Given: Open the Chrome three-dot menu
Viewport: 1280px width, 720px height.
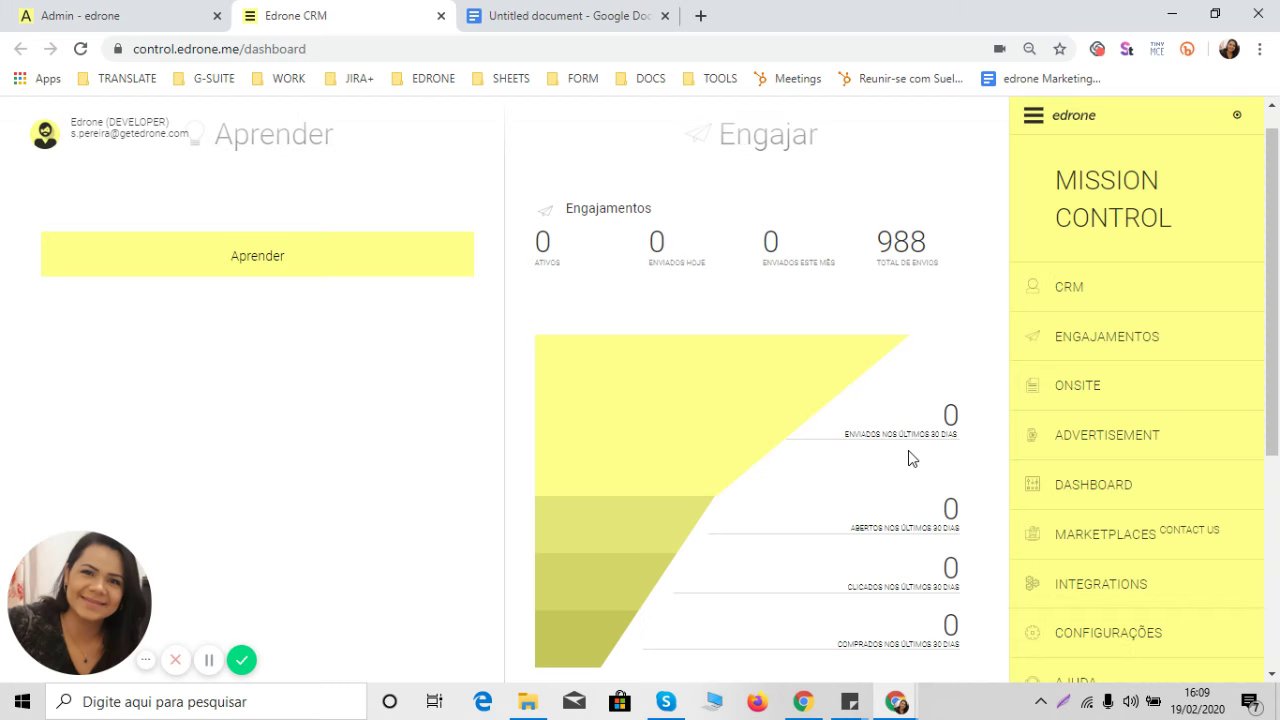Looking at the screenshot, I should pyautogui.click(x=1259, y=48).
